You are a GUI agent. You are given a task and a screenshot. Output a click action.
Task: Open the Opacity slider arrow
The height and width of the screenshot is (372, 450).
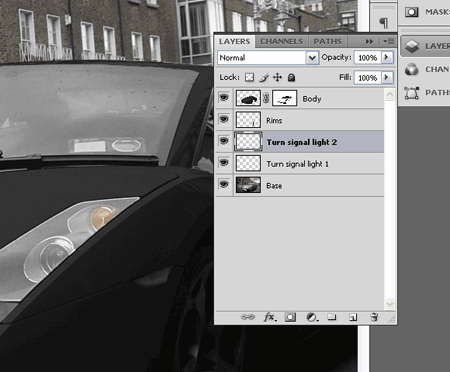tap(387, 57)
